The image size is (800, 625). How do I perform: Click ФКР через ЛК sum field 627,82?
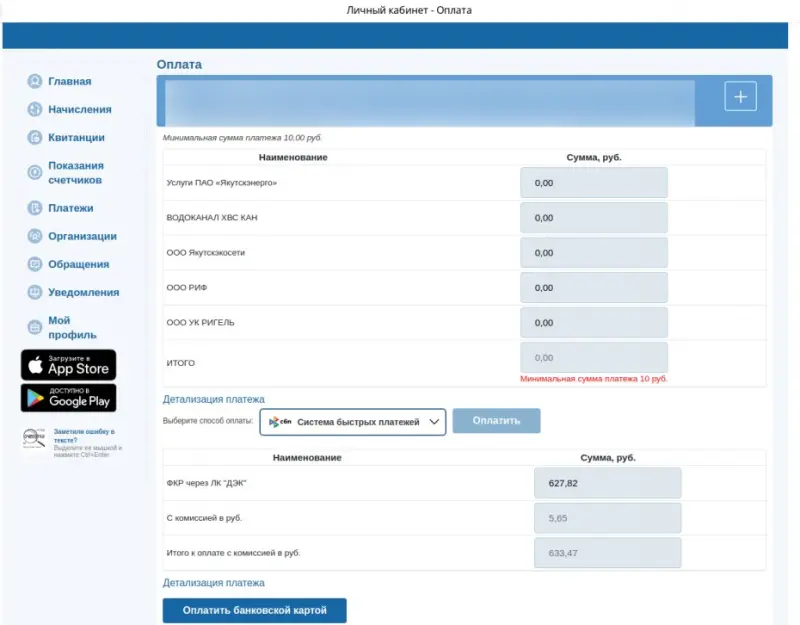[x=608, y=483]
